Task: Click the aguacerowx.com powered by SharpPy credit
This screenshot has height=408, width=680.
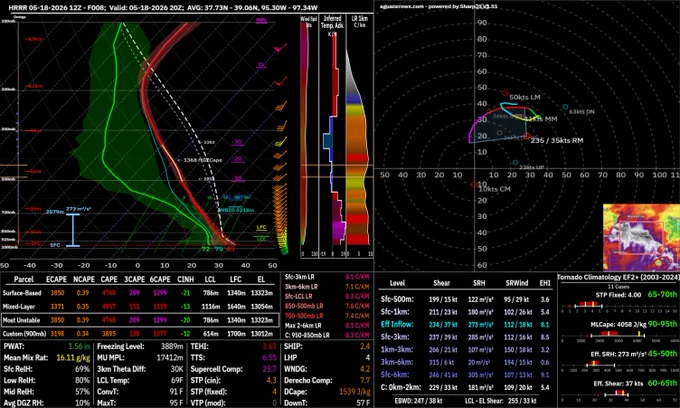Action: click(x=439, y=7)
